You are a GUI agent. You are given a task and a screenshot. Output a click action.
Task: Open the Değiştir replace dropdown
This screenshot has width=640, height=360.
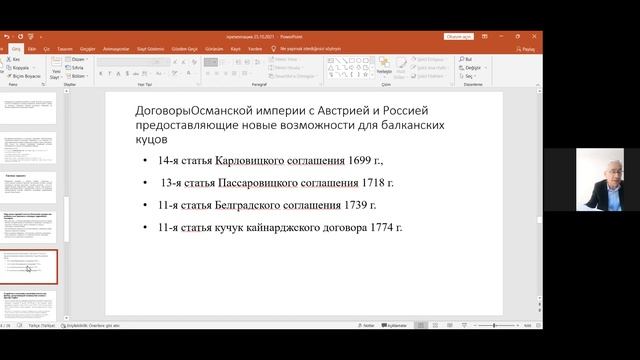[473, 68]
